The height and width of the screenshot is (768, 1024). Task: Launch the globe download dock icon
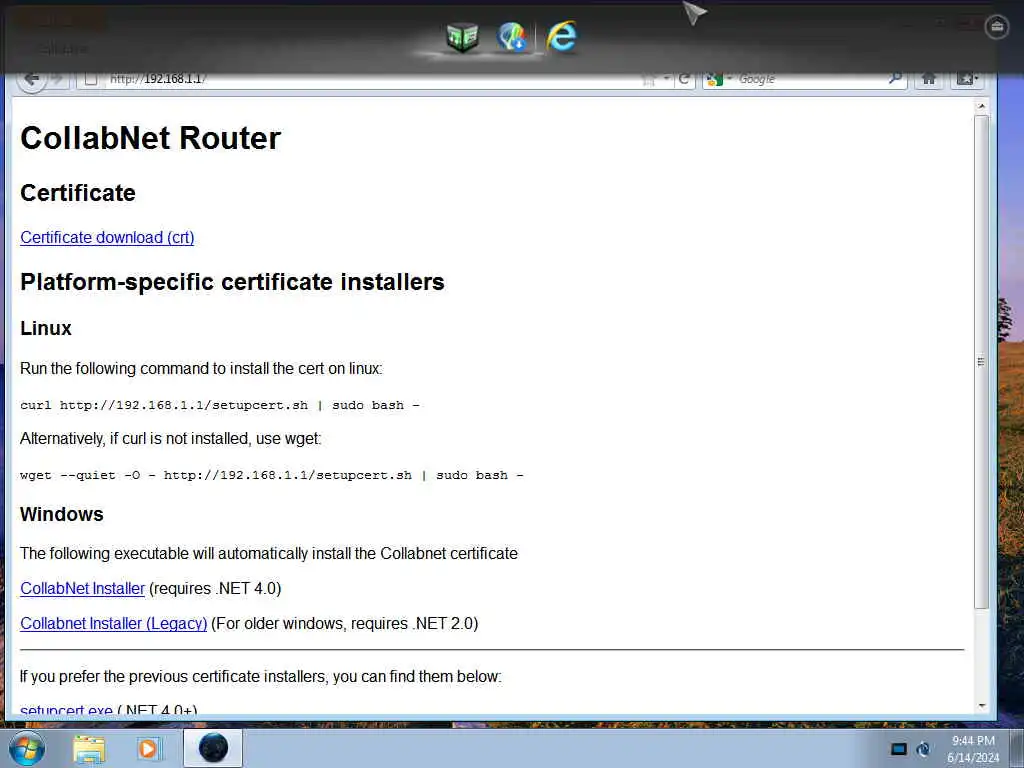pos(511,37)
